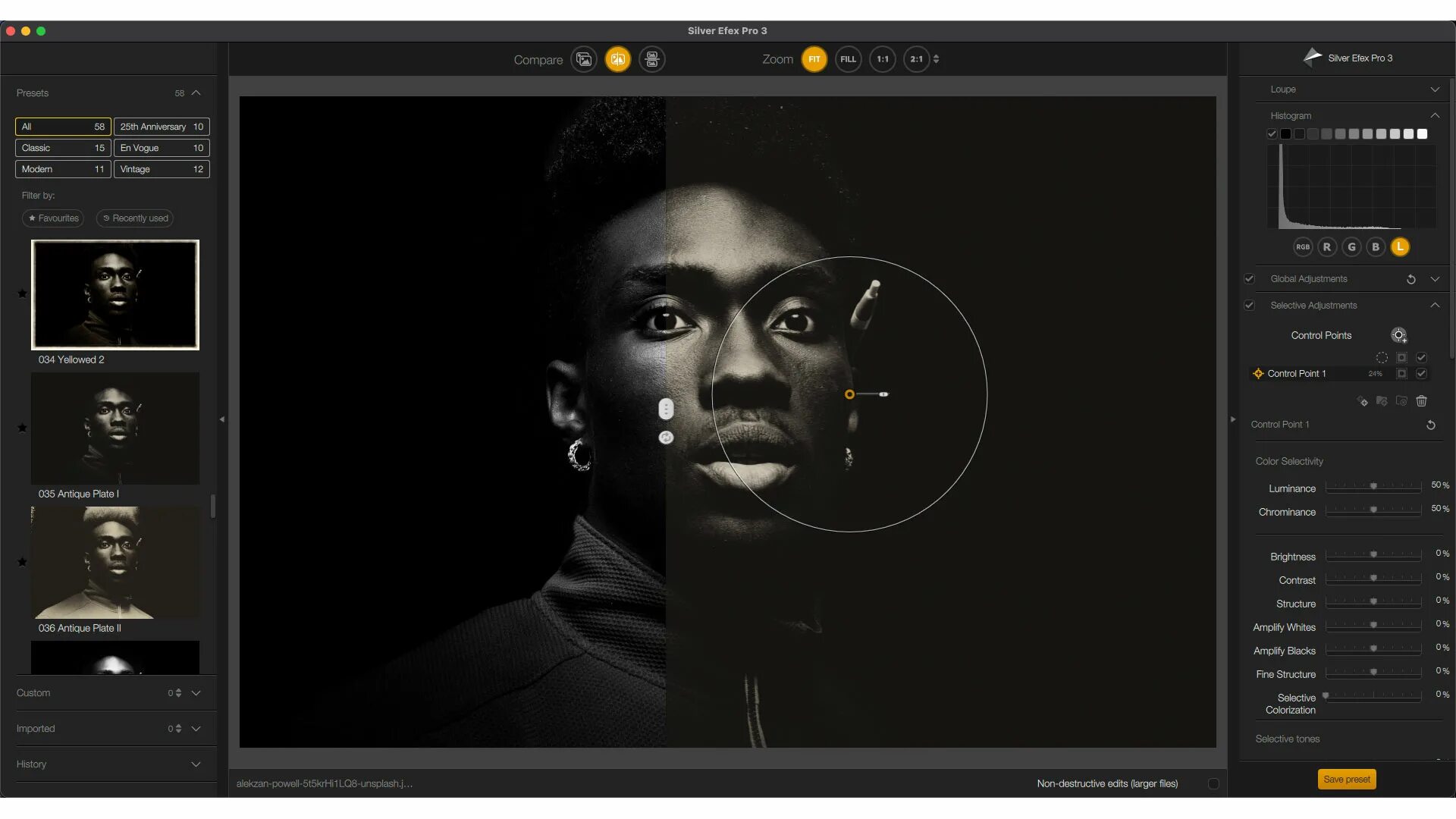
Task: Expand the Loupe panel
Action: coord(1433,89)
